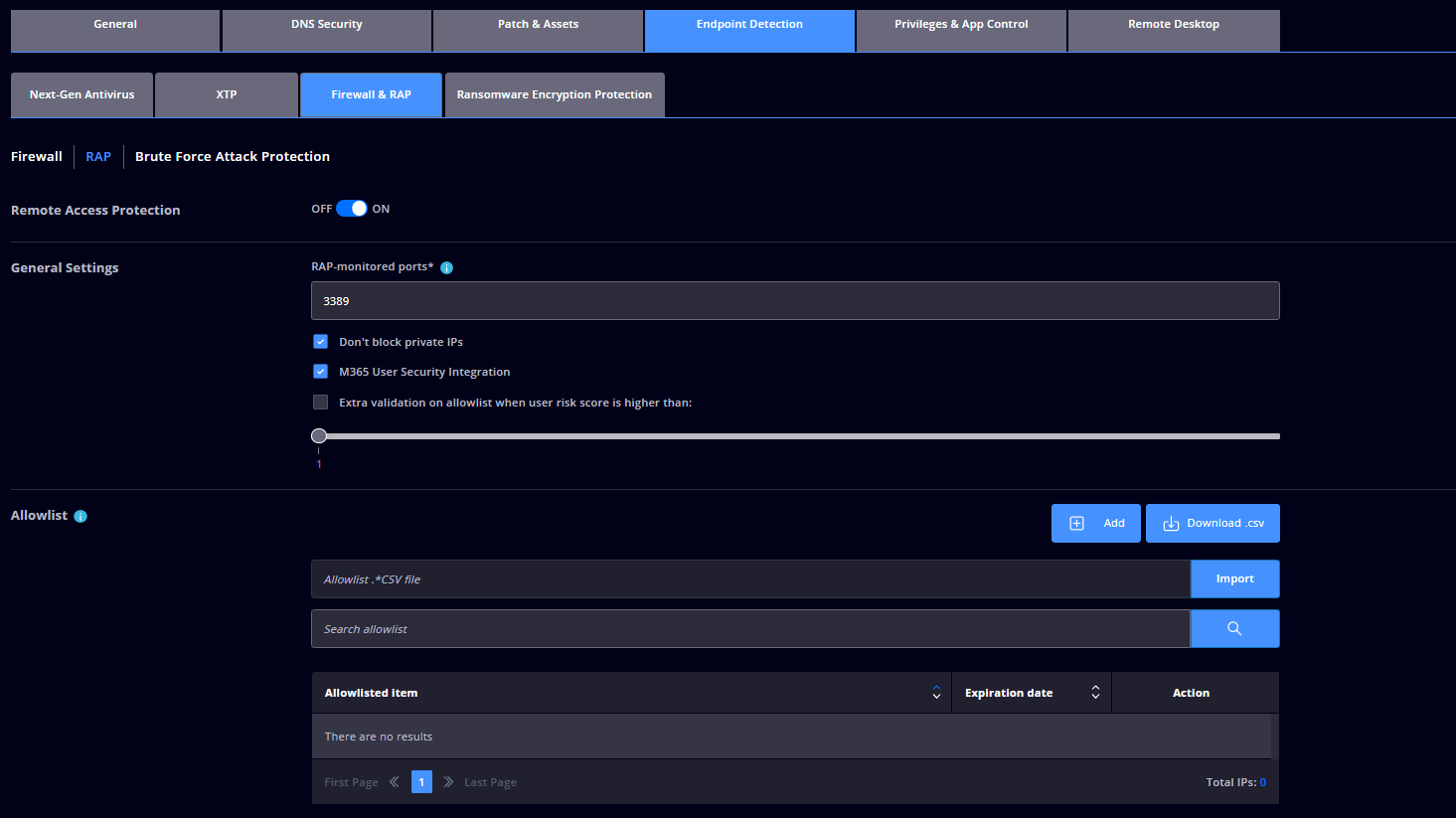Switch to Ransomware Encryption Protection tab

click(x=555, y=95)
